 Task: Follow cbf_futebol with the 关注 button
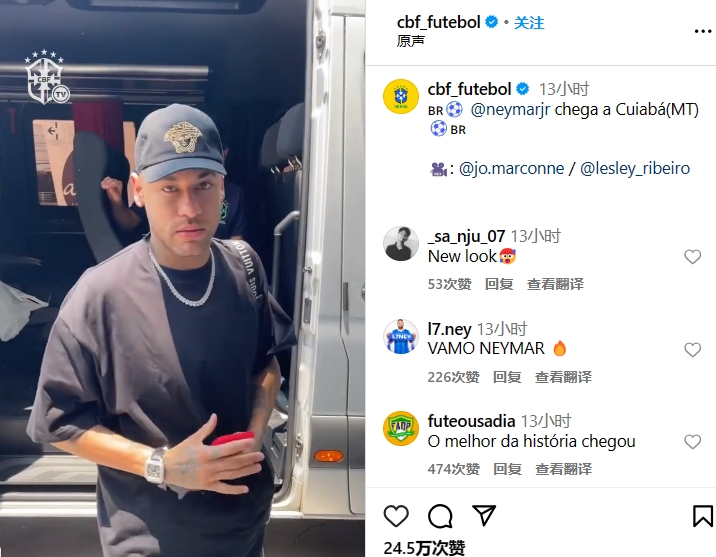pos(529,22)
